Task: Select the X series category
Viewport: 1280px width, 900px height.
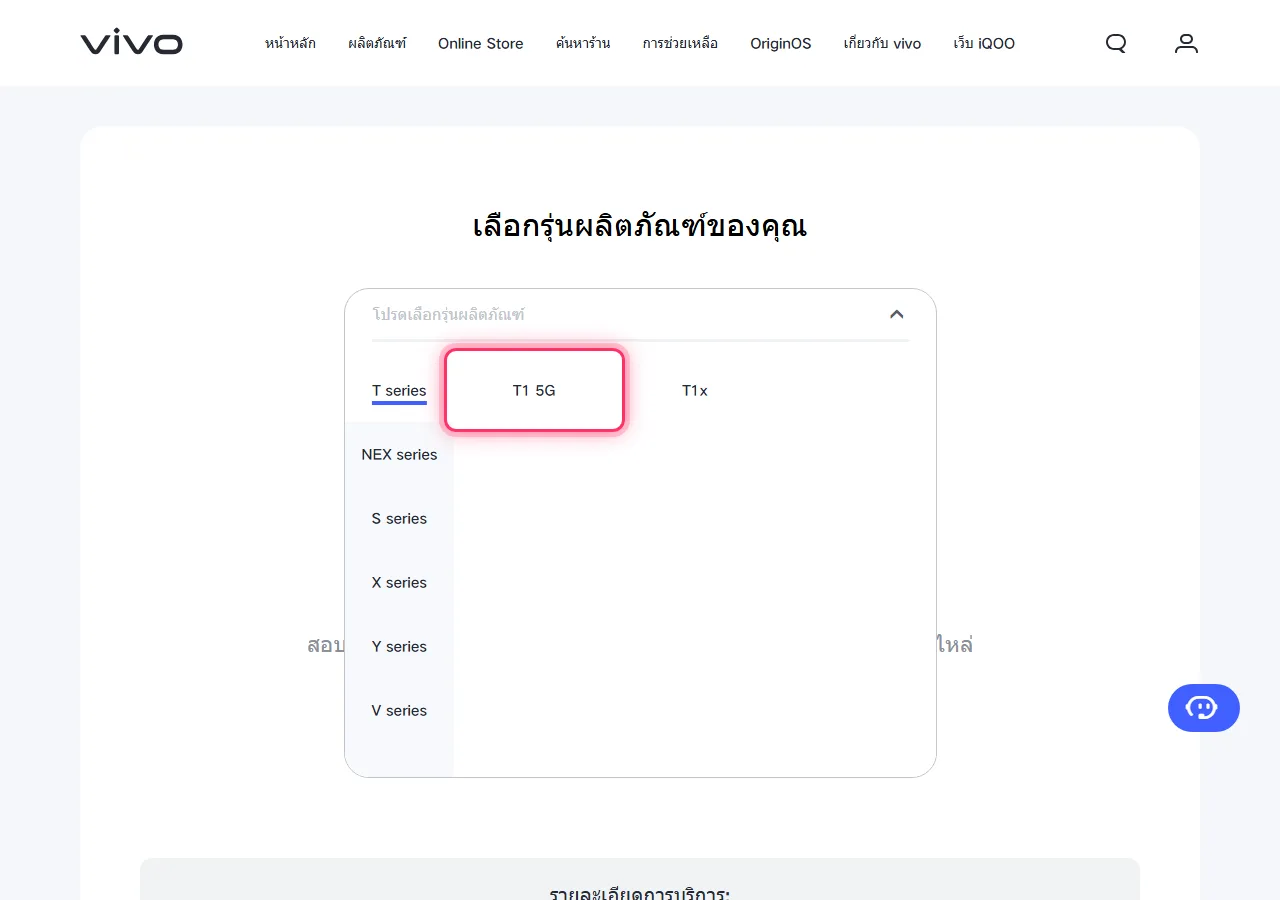Action: (399, 582)
